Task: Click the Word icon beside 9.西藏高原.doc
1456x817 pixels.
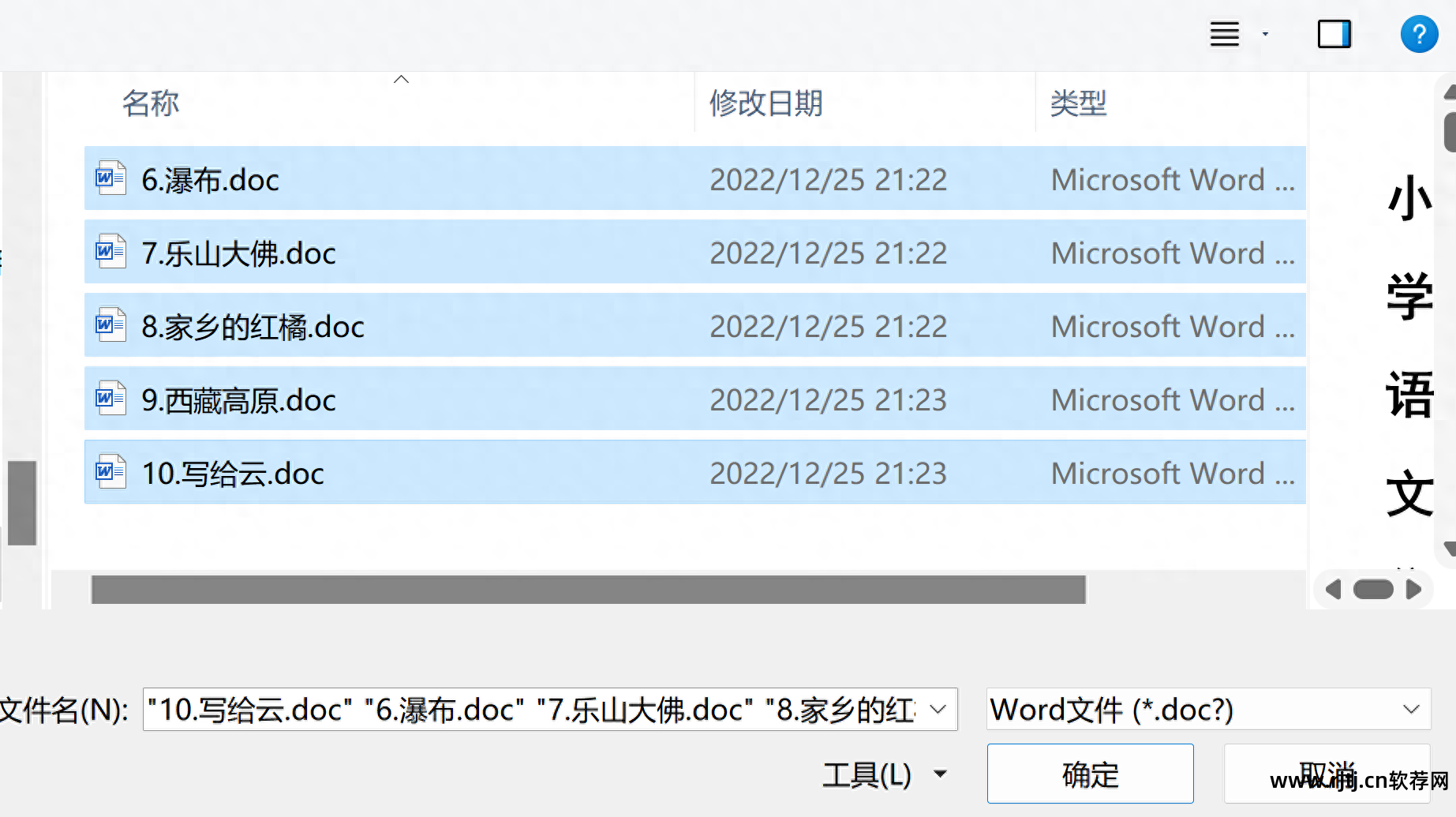Action: (110, 399)
